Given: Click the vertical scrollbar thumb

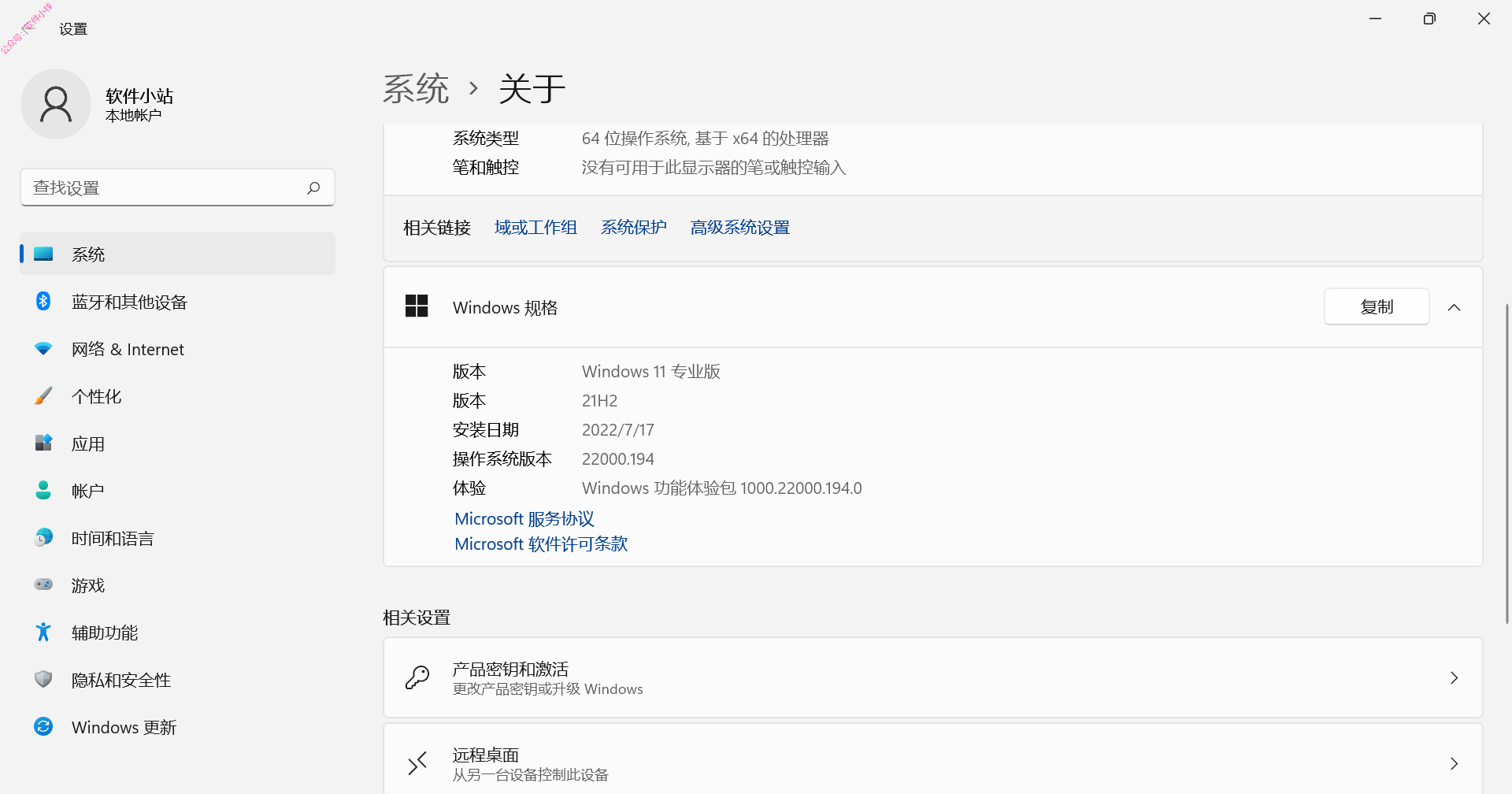Looking at the screenshot, I should point(1507,463).
